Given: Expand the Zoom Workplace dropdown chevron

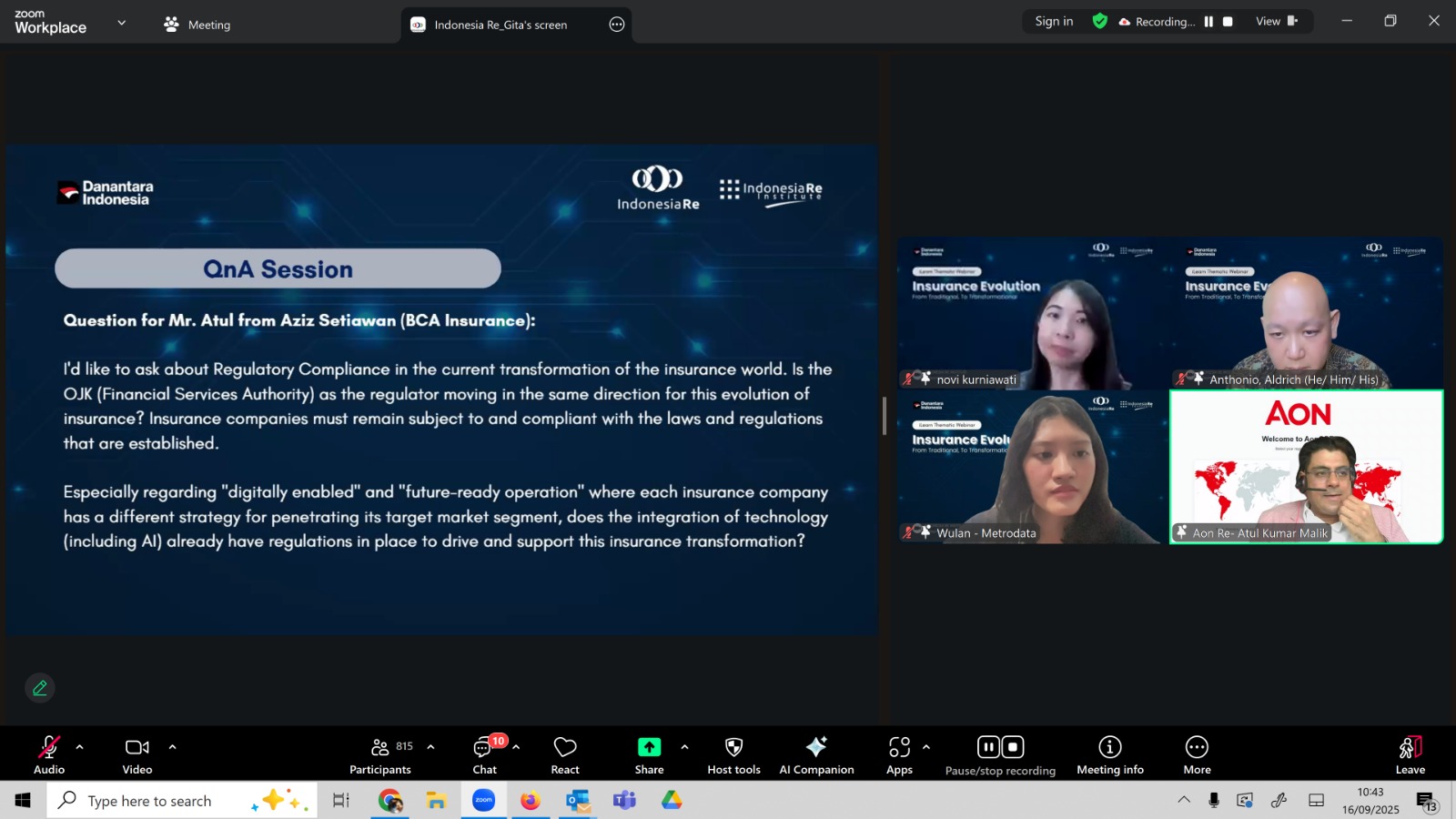Looking at the screenshot, I should pyautogui.click(x=122, y=23).
